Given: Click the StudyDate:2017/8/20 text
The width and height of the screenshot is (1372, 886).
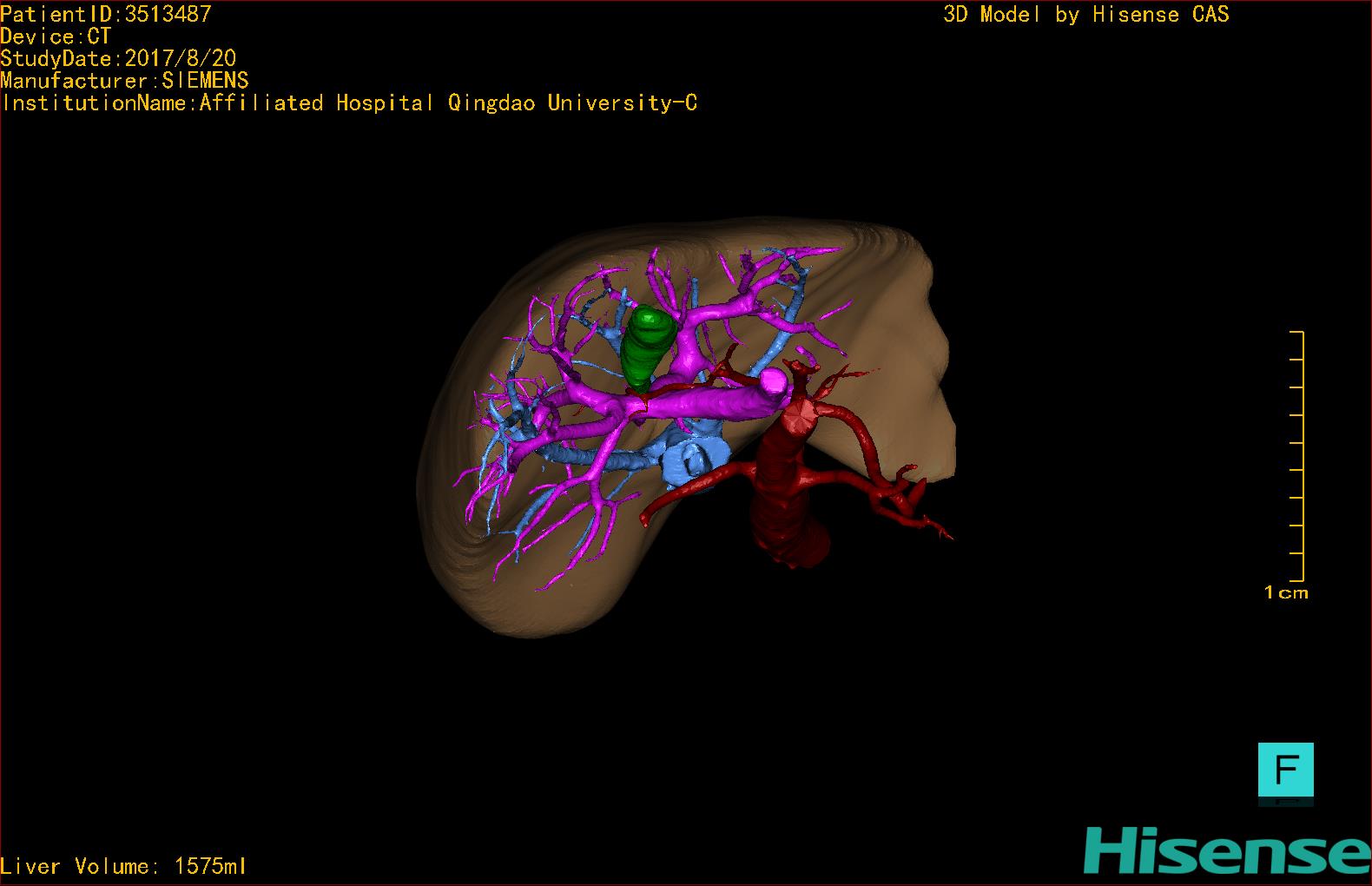Looking at the screenshot, I should 118,58.
